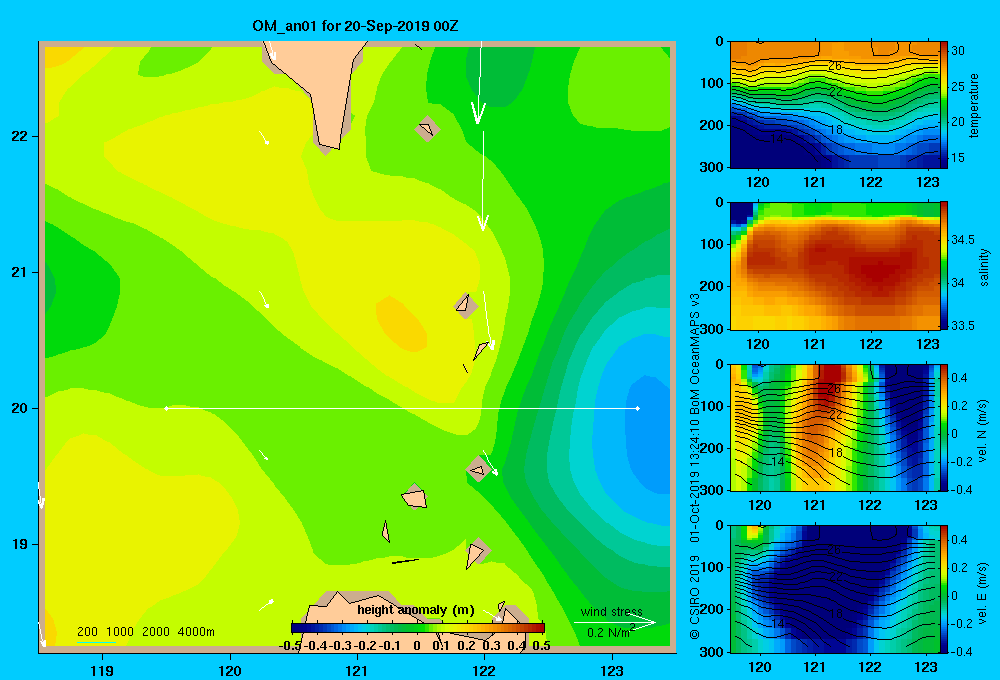Click the vel. E color bar
The height and width of the screenshot is (680, 1000).
944,589
